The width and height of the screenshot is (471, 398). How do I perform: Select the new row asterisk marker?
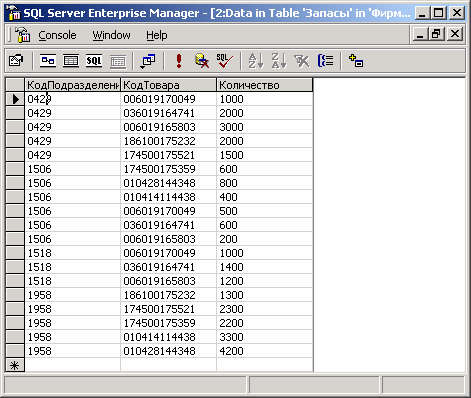(x=15, y=365)
